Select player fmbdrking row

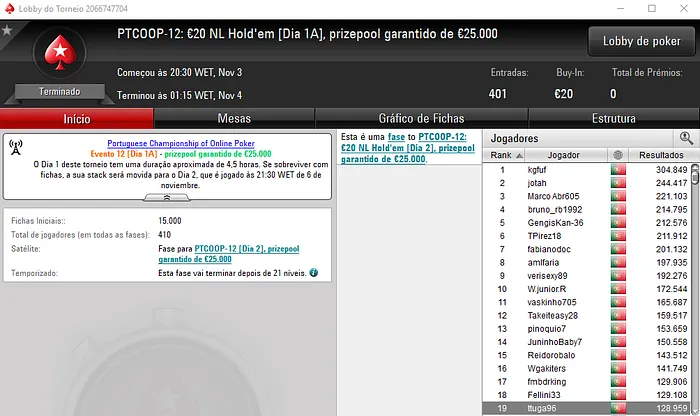(x=587, y=382)
